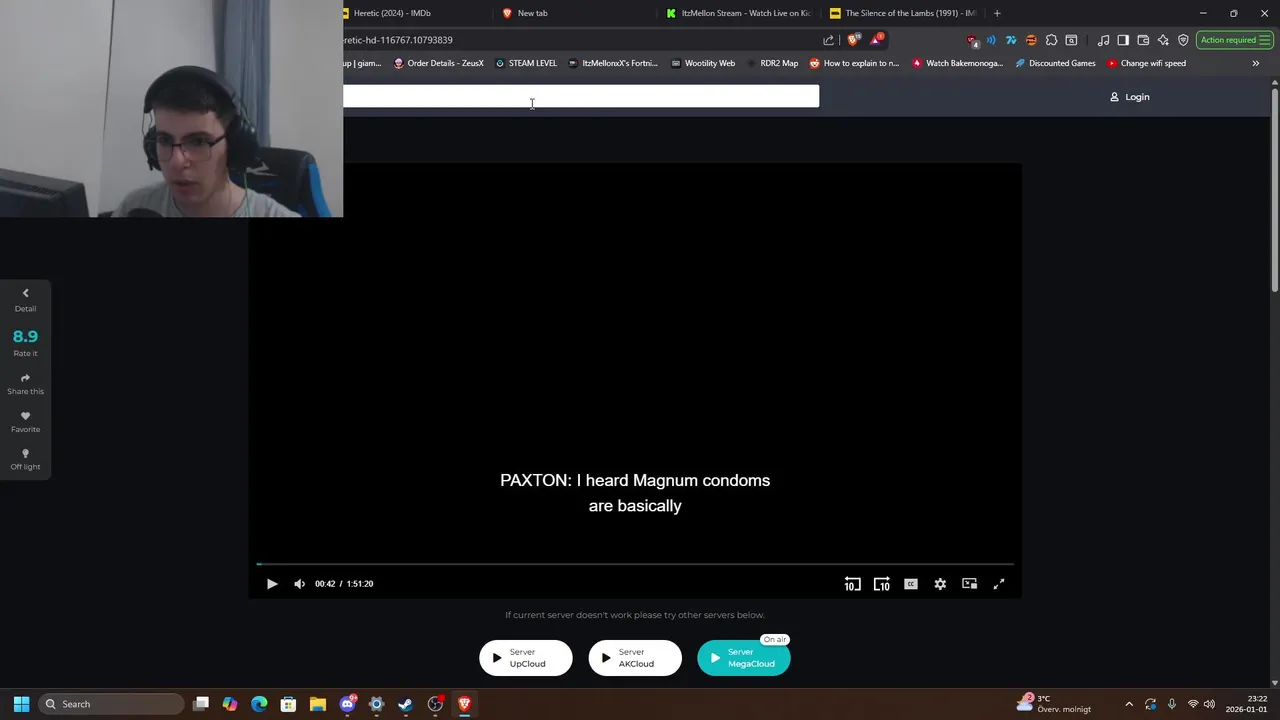Viewport: 1280px width, 720px height.
Task: Play the paused video
Action: pyautogui.click(x=271, y=584)
